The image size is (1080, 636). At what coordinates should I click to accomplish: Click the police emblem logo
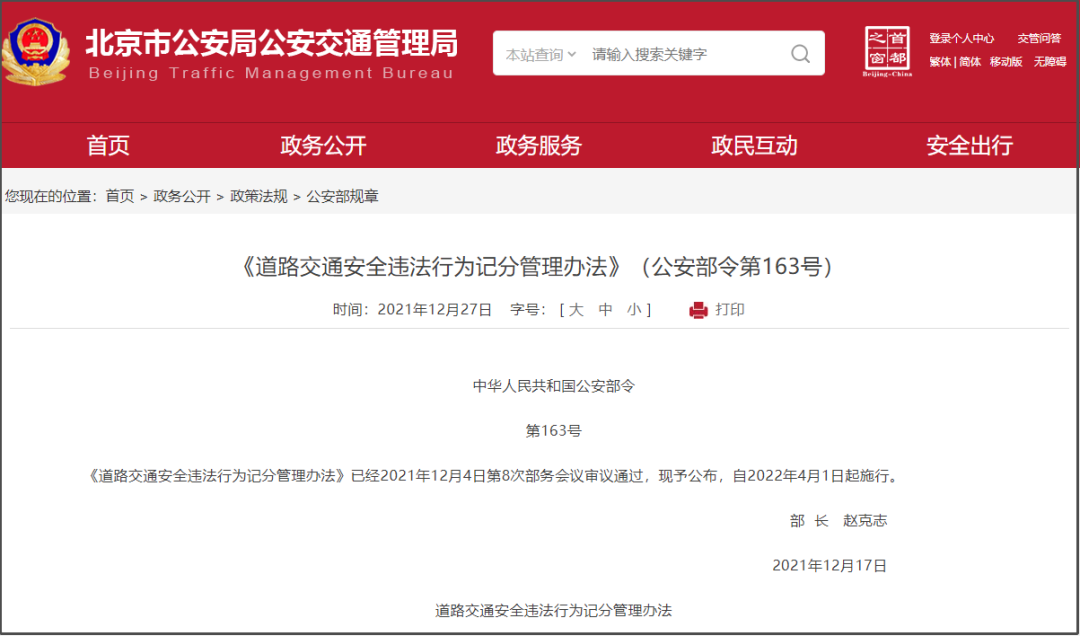(x=35, y=52)
